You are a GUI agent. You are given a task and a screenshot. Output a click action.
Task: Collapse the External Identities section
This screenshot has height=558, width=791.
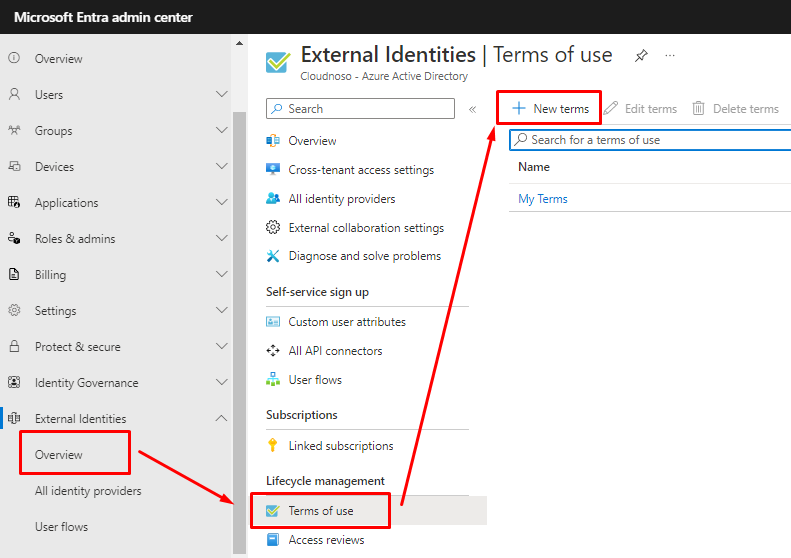point(222,419)
